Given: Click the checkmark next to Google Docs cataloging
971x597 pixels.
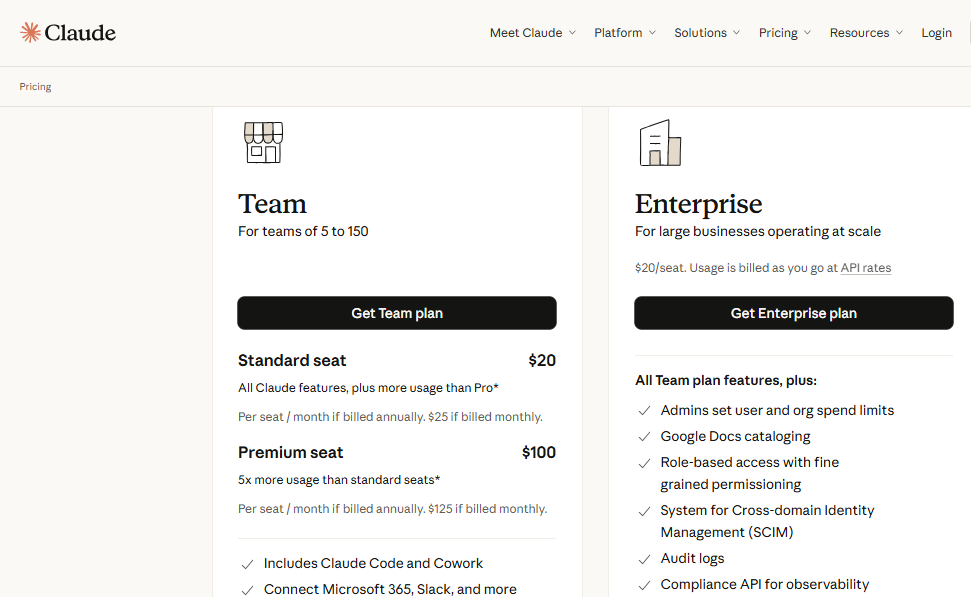Looking at the screenshot, I should pyautogui.click(x=644, y=436).
